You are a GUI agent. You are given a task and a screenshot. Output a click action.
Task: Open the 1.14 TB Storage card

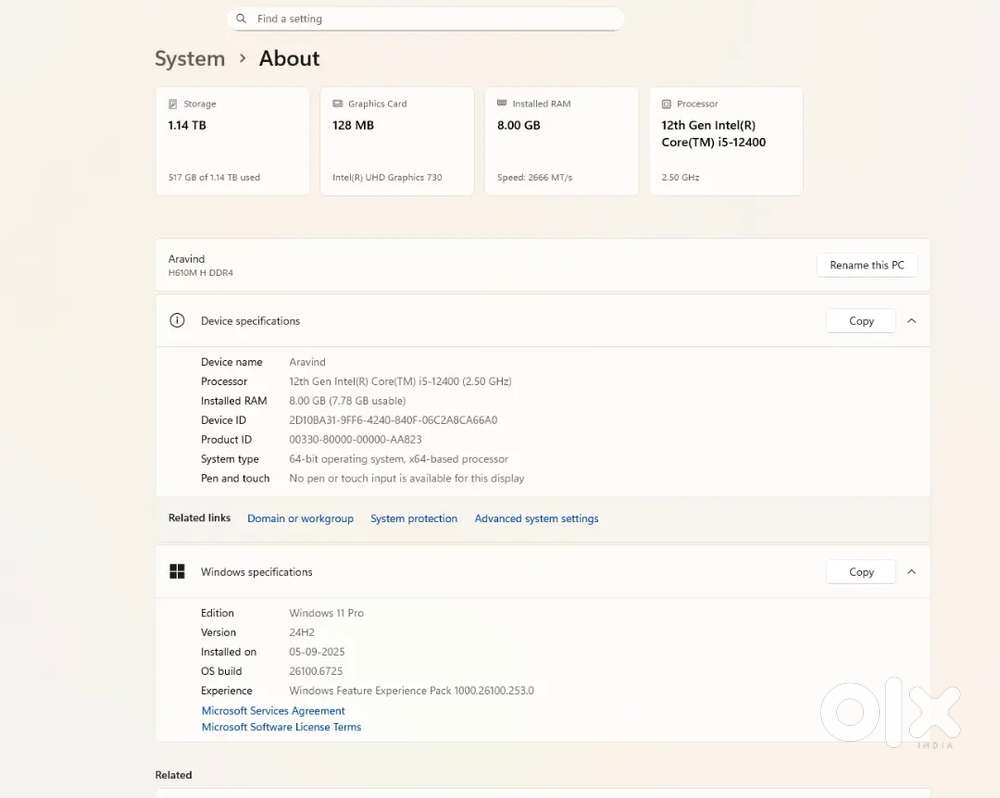pyautogui.click(x=232, y=141)
